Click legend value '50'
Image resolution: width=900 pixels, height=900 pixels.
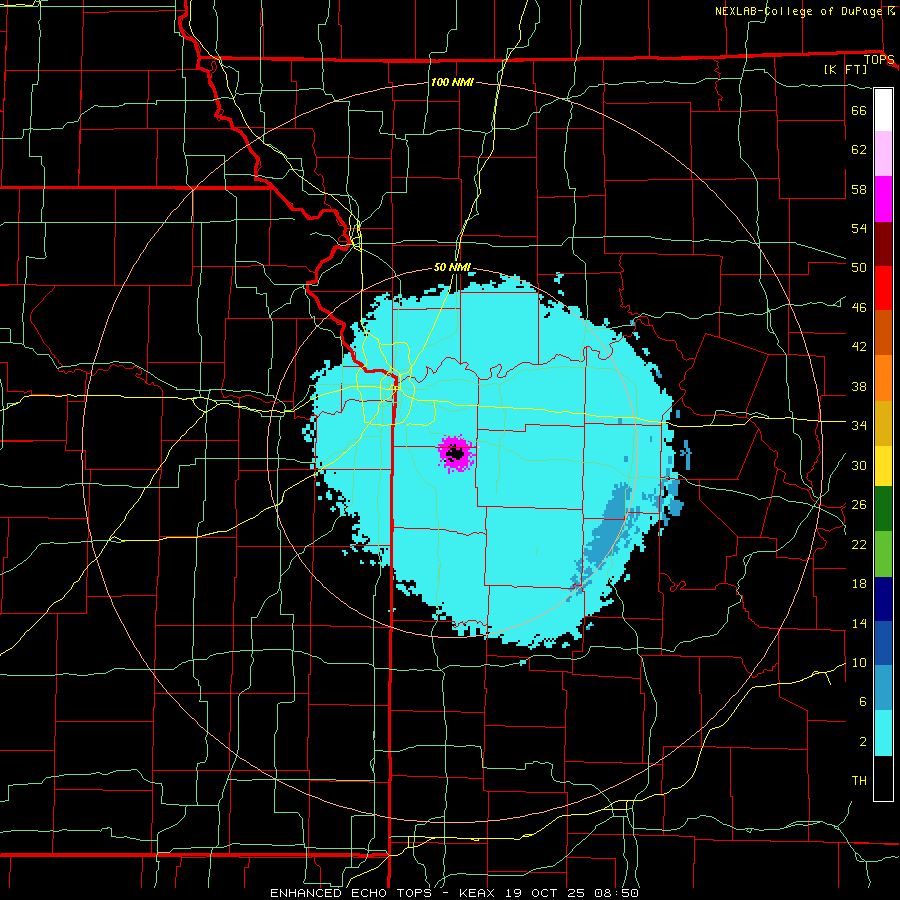tap(859, 267)
